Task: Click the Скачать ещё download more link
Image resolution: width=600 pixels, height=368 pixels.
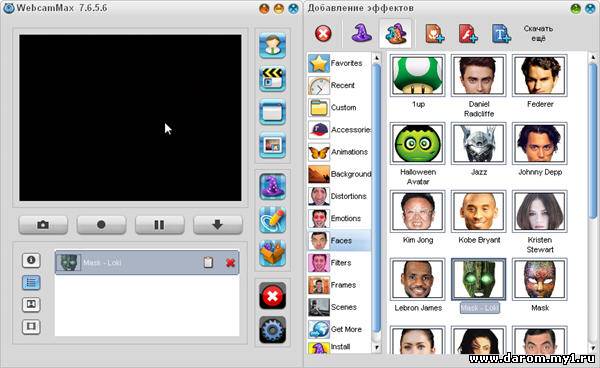Action: click(538, 34)
